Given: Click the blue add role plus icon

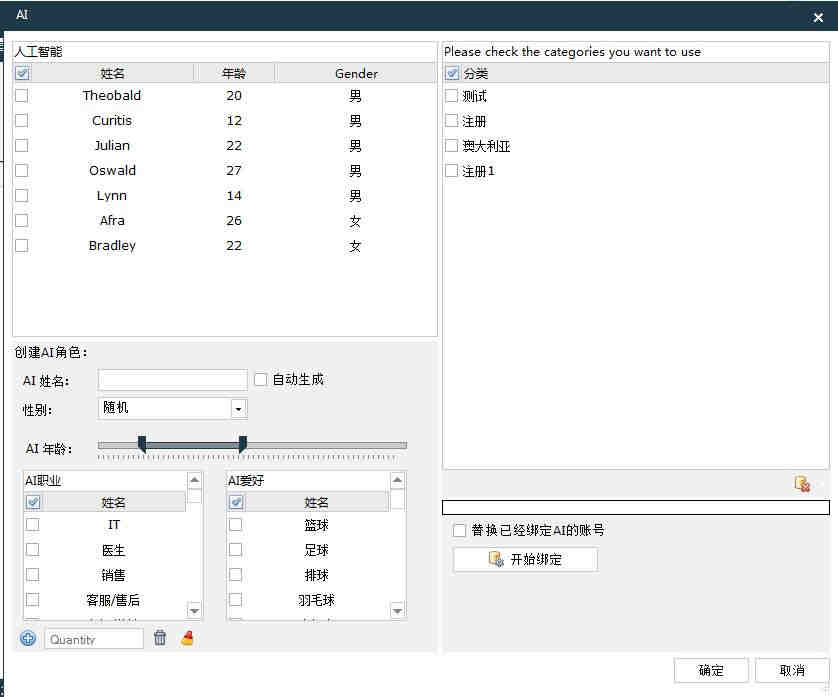Looking at the screenshot, I should click(x=28, y=638).
